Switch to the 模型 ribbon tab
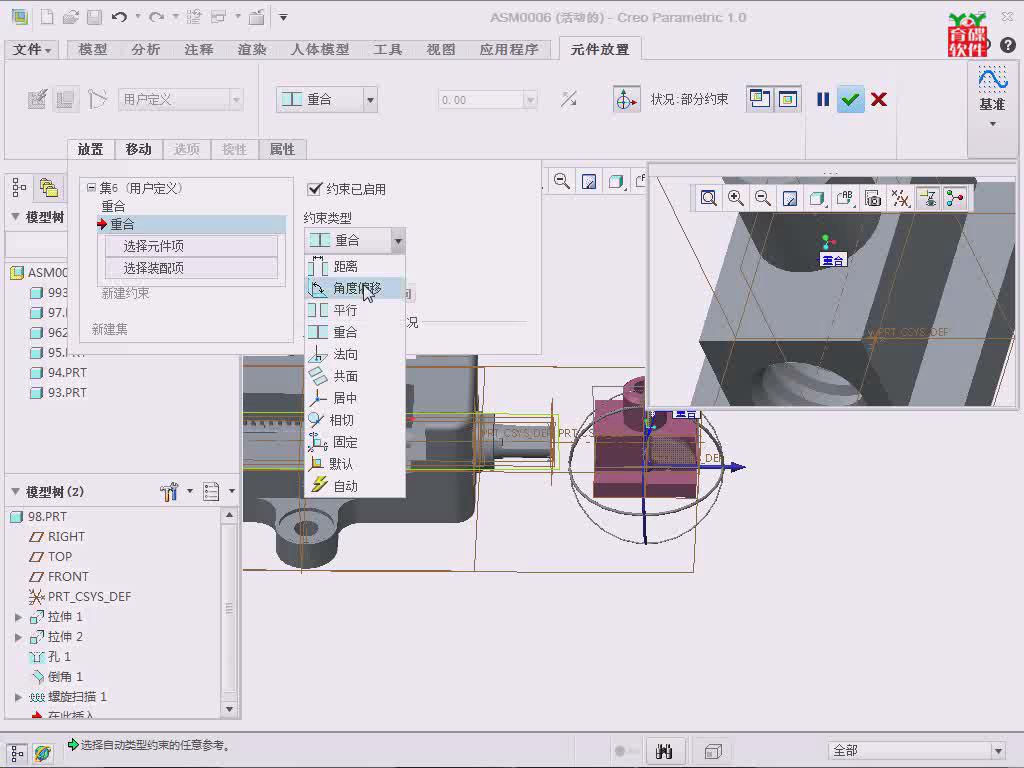Screen dimensions: 1024x768 point(93,50)
